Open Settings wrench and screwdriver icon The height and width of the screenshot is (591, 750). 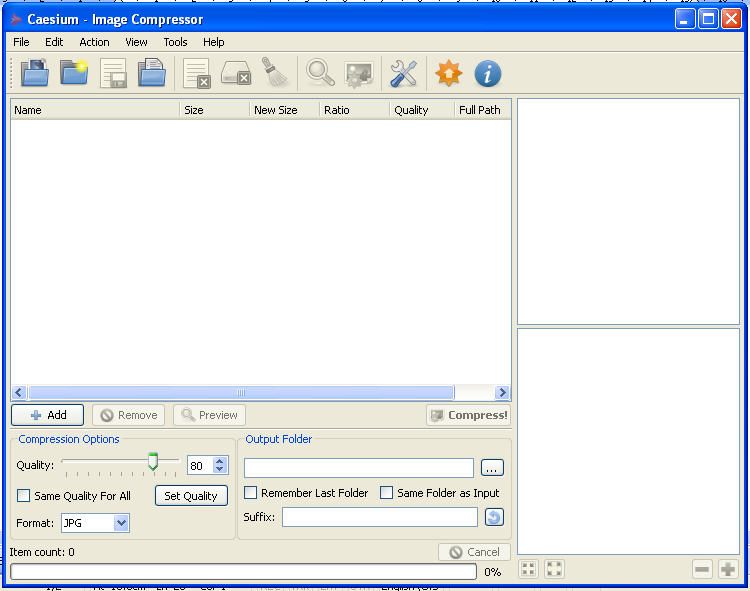404,73
